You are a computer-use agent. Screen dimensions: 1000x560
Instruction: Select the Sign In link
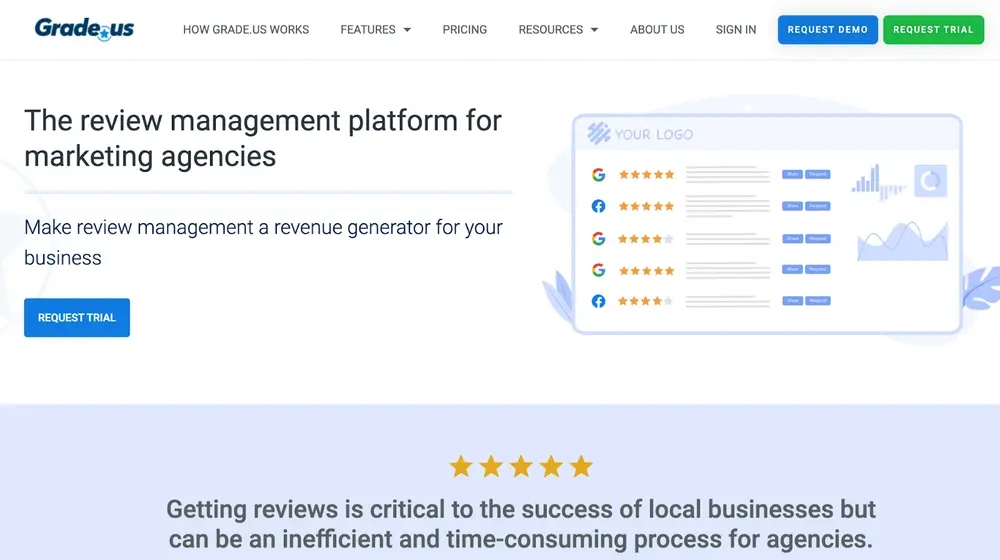[x=736, y=30]
